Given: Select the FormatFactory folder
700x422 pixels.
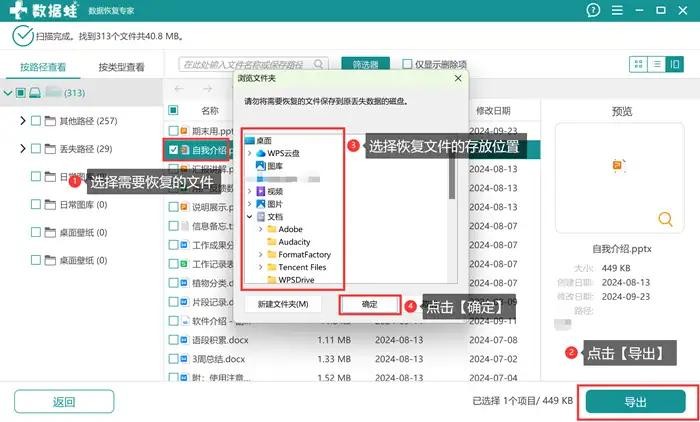Looking at the screenshot, I should point(305,255).
